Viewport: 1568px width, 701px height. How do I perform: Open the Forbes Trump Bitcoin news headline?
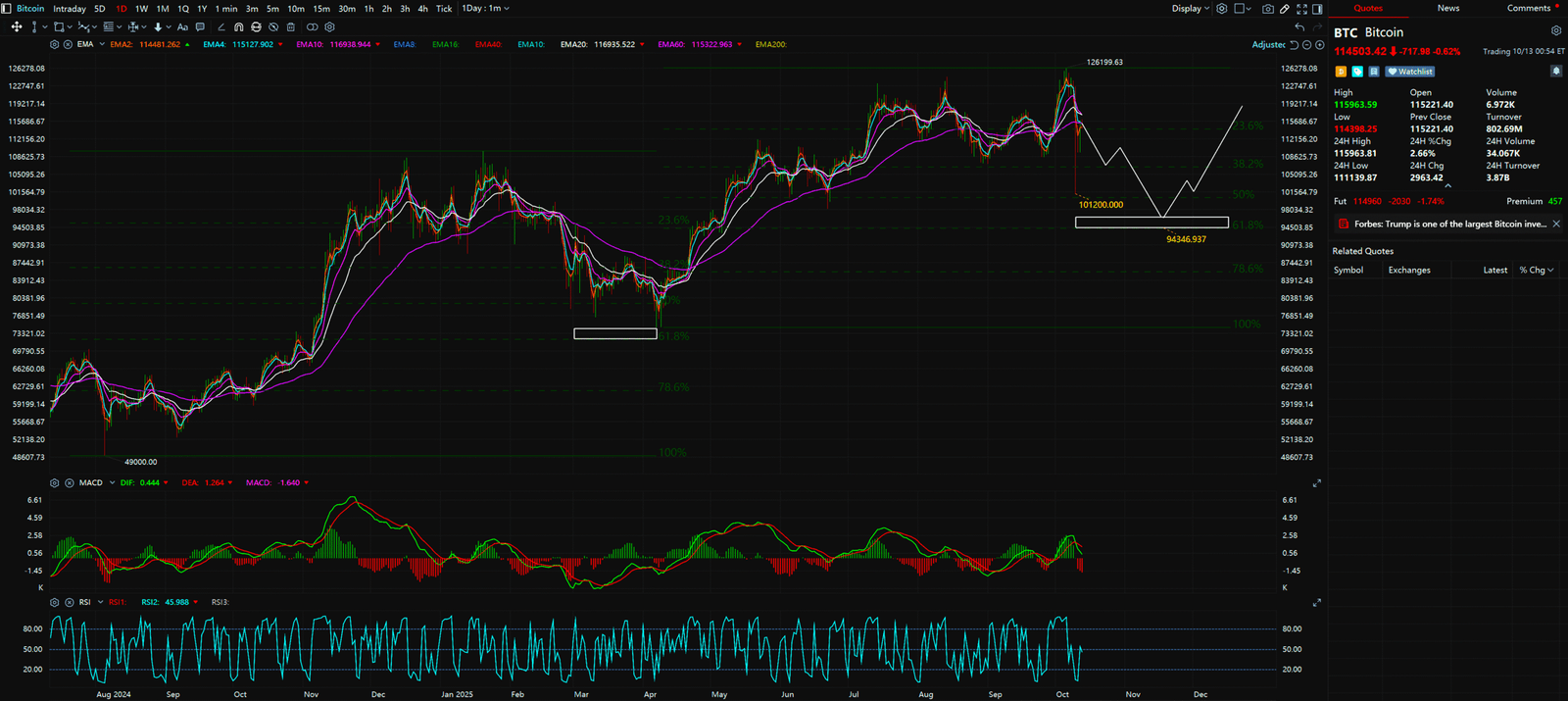pos(1448,225)
